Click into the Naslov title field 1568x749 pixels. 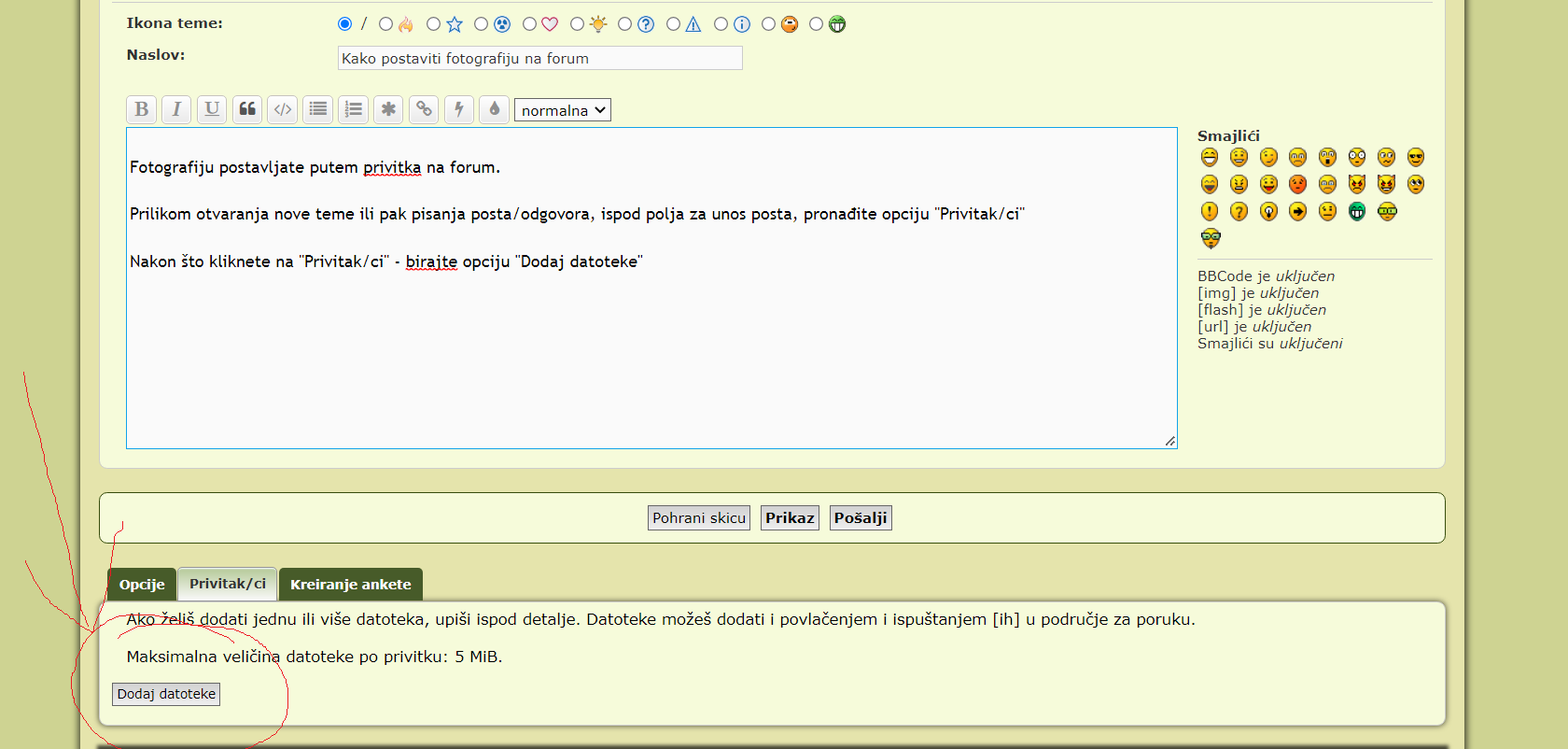539,59
